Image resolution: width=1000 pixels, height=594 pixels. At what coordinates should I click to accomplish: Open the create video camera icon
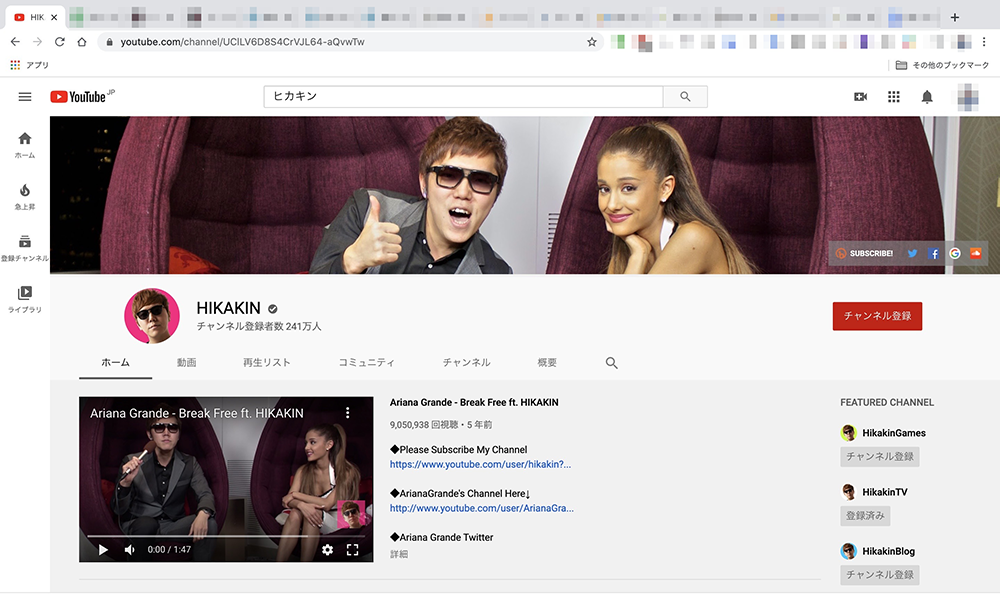click(x=860, y=96)
